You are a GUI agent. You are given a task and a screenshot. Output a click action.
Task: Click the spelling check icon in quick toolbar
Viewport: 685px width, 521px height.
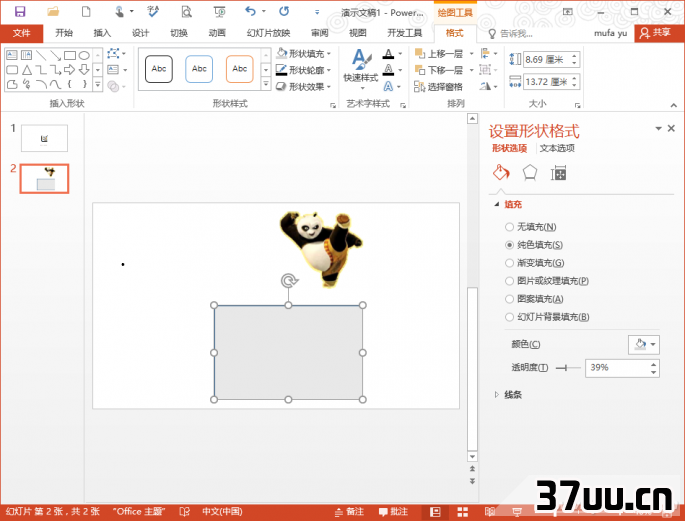[153, 12]
